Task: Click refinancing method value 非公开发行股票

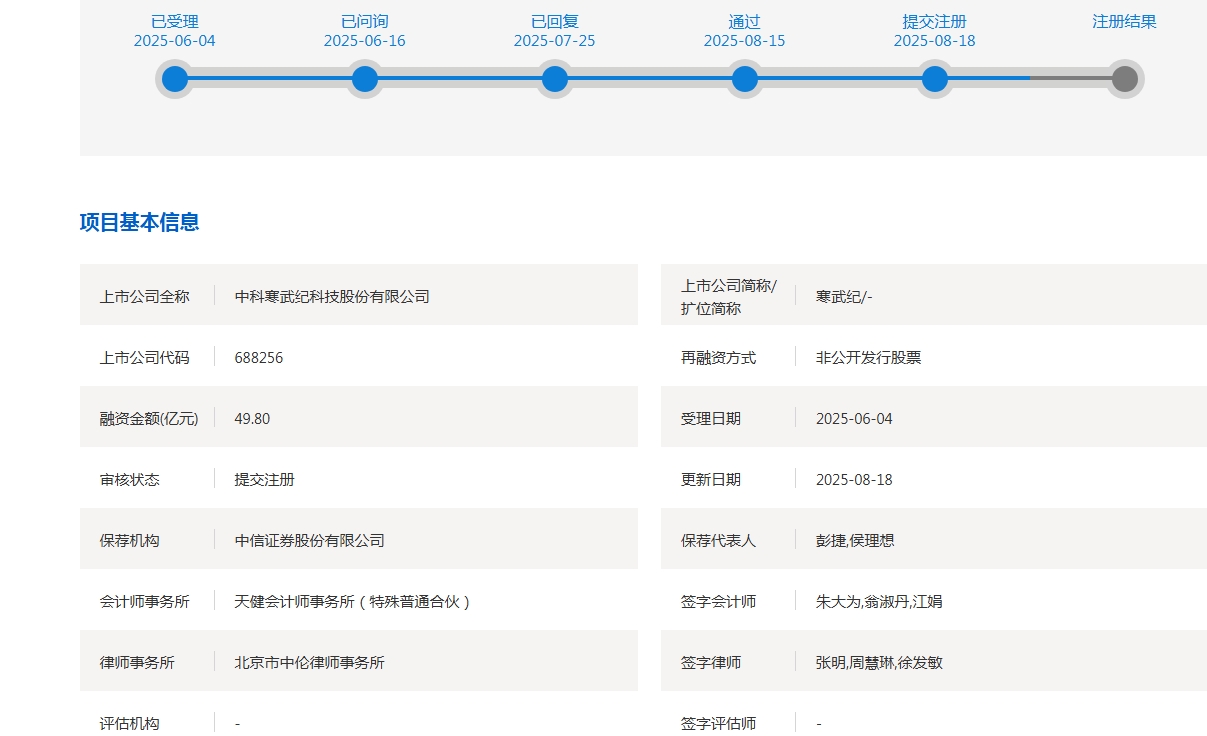Action: 868,357
